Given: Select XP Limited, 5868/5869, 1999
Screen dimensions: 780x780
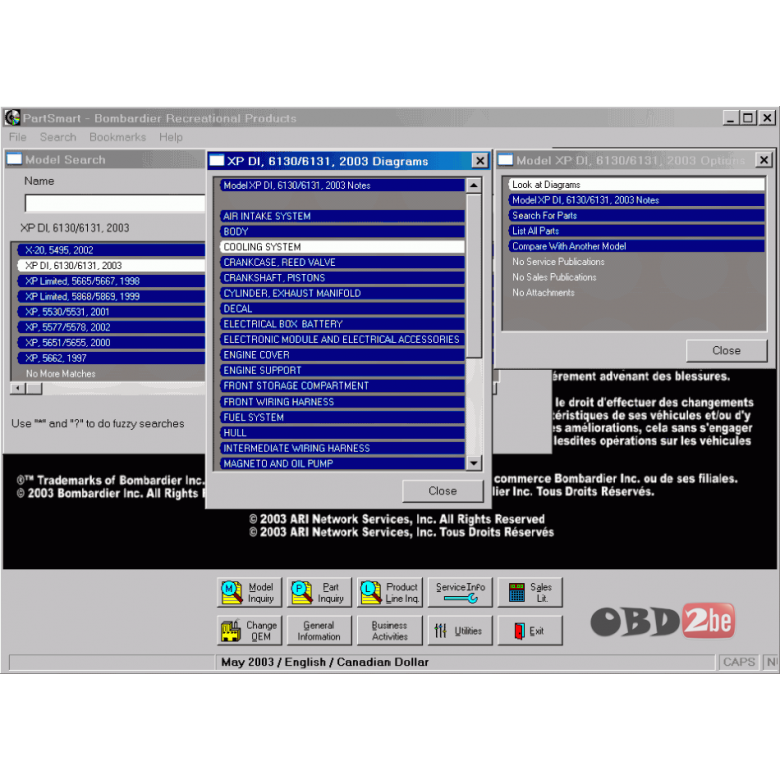Looking at the screenshot, I should coord(110,296).
